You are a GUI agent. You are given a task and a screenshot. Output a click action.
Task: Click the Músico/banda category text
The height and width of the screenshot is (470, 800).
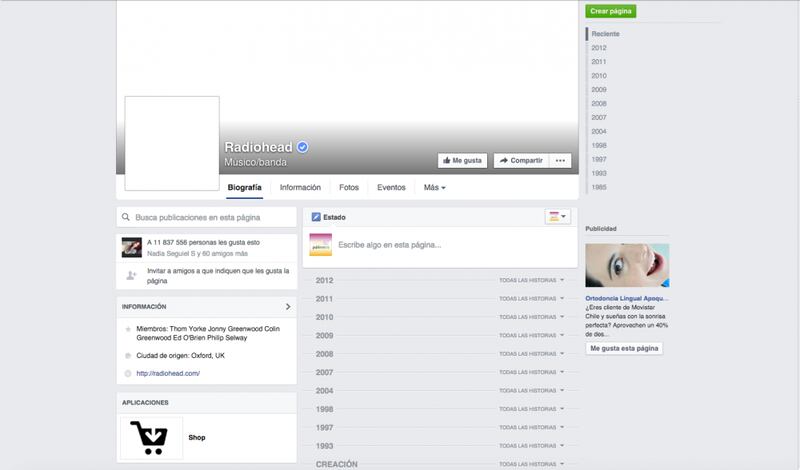[255, 162]
